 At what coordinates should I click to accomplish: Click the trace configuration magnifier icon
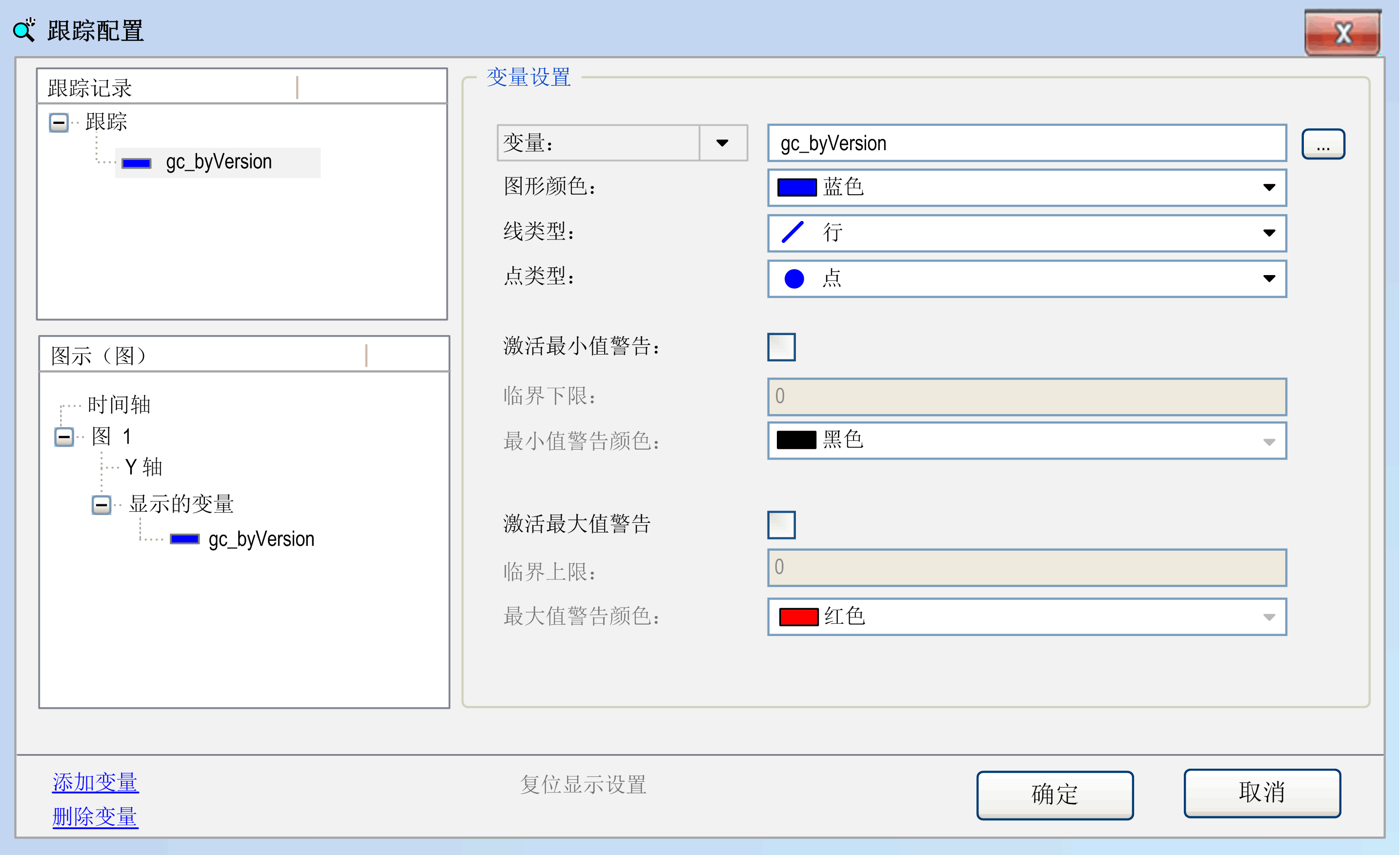click(24, 30)
